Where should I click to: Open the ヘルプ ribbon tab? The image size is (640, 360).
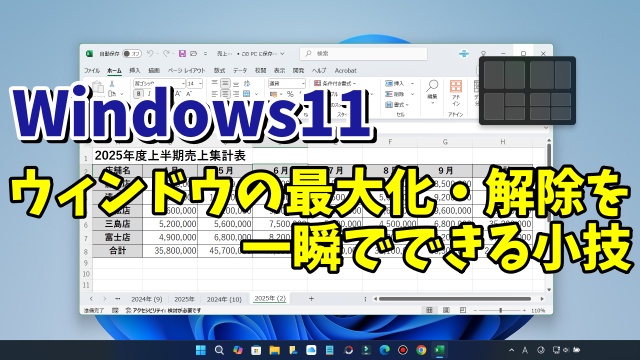click(x=319, y=70)
